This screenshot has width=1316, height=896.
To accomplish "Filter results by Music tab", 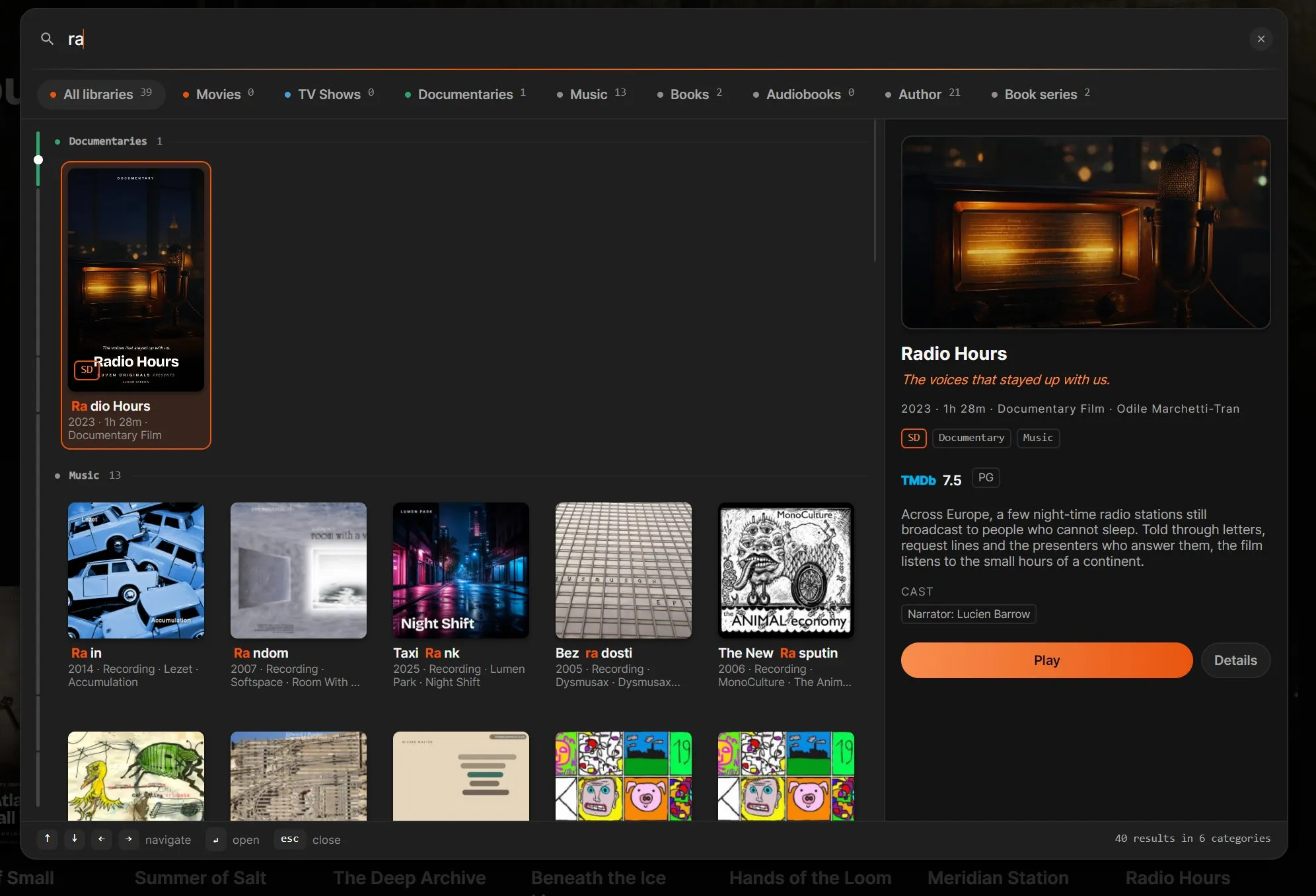I will tap(591, 94).
